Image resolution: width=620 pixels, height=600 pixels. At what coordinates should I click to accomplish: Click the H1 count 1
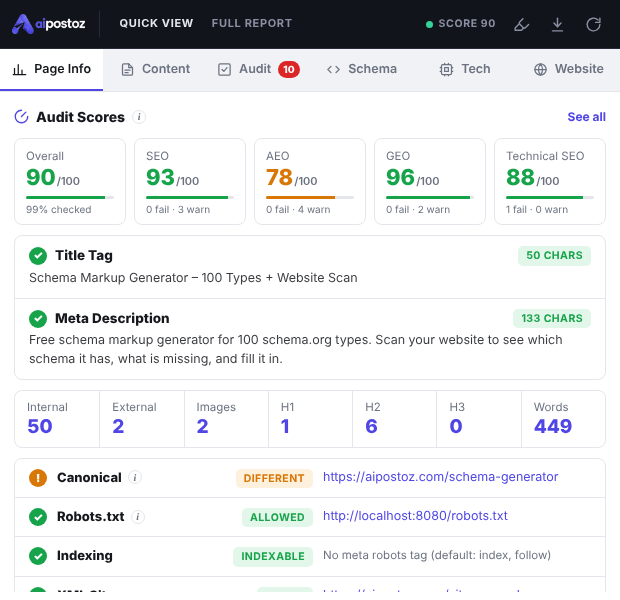(285, 426)
